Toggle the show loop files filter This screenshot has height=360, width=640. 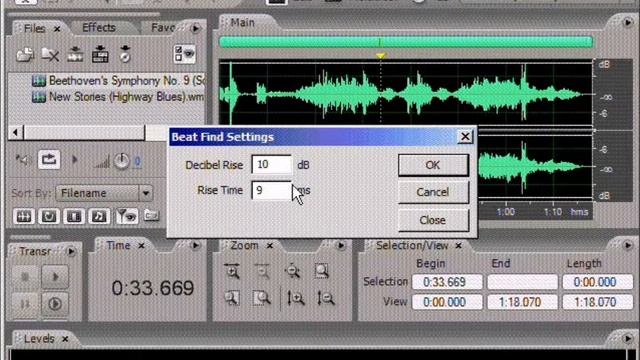(x=49, y=216)
